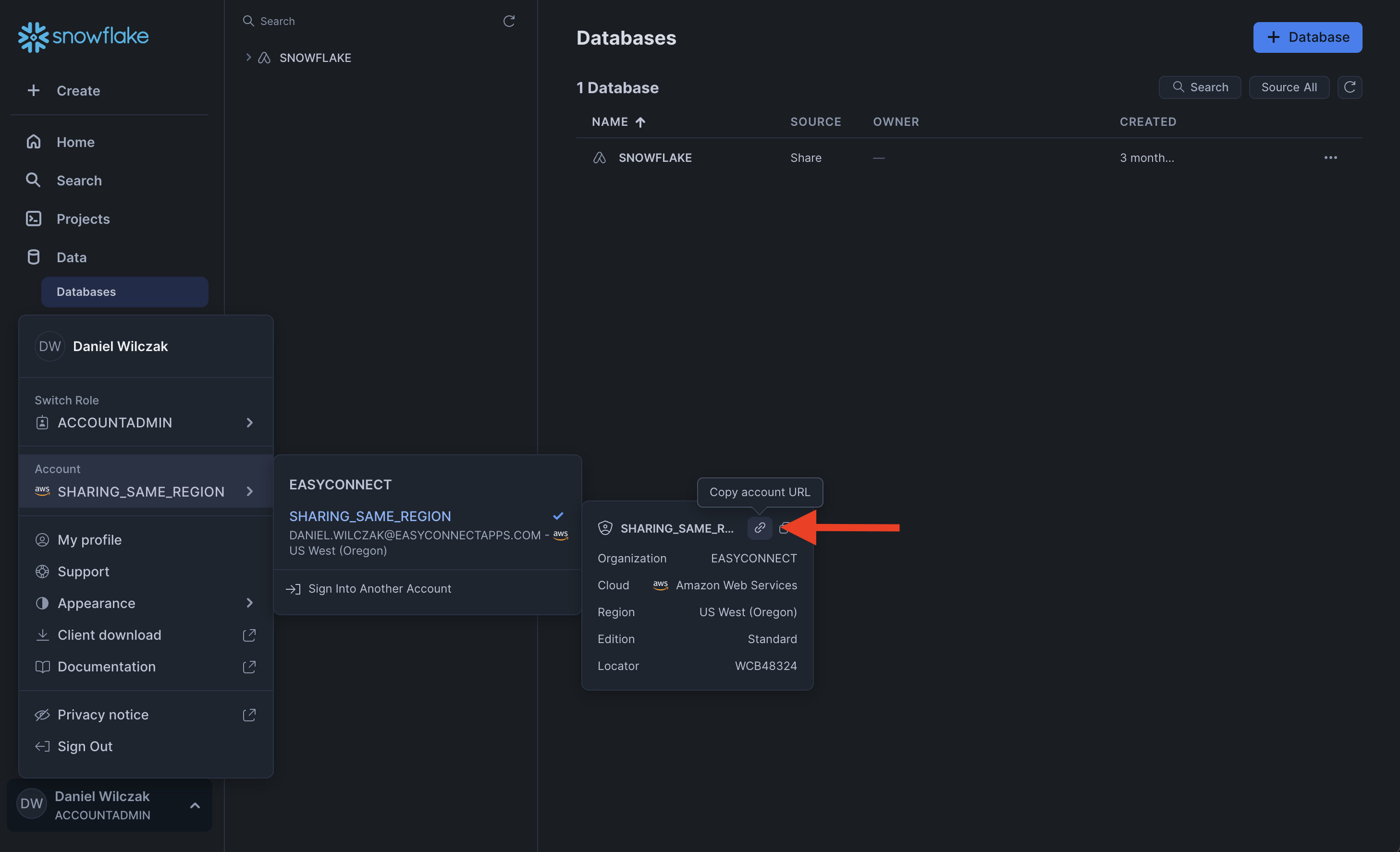
Task: Click the account shield icon in details card
Action: pos(605,528)
